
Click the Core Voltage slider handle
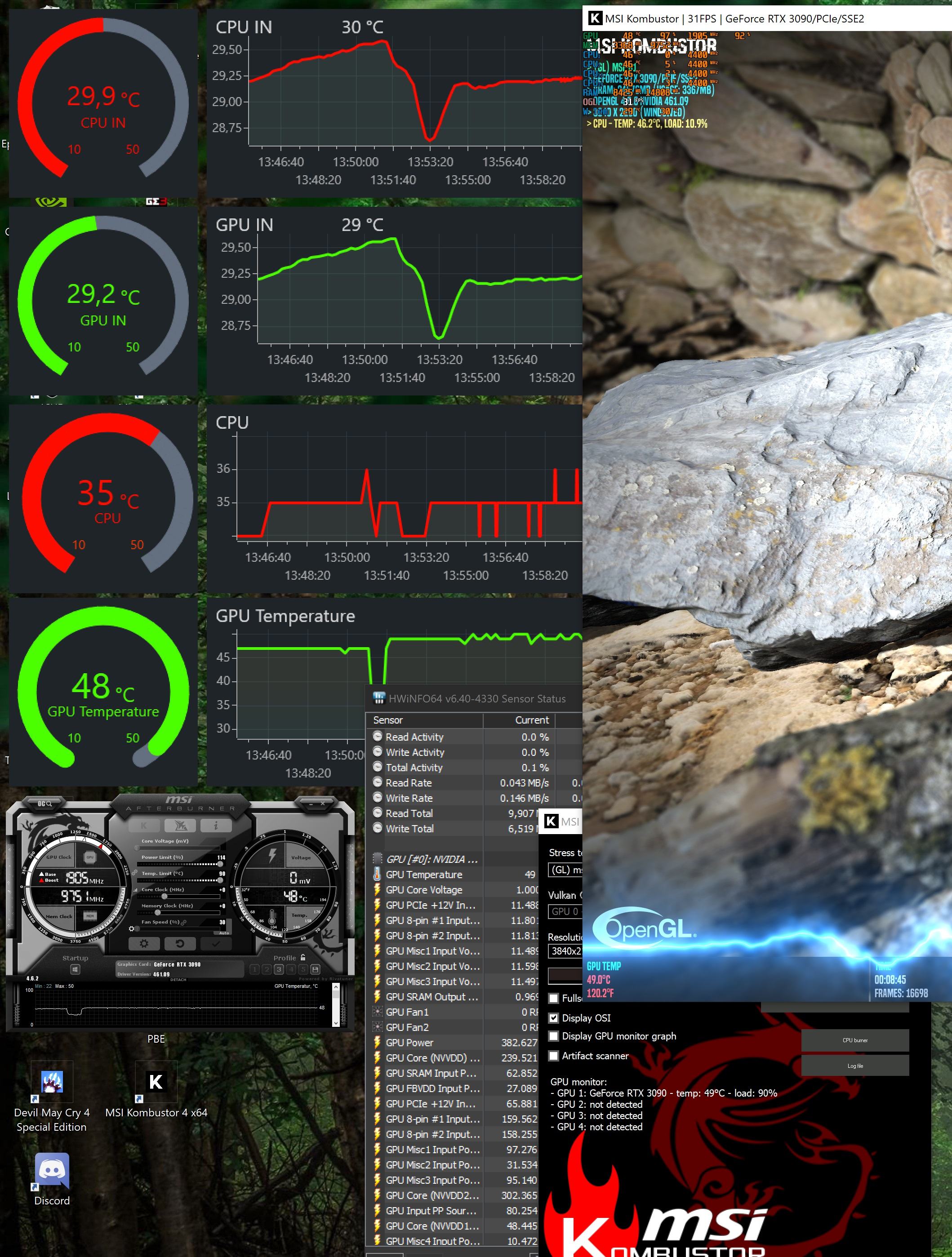point(137,848)
